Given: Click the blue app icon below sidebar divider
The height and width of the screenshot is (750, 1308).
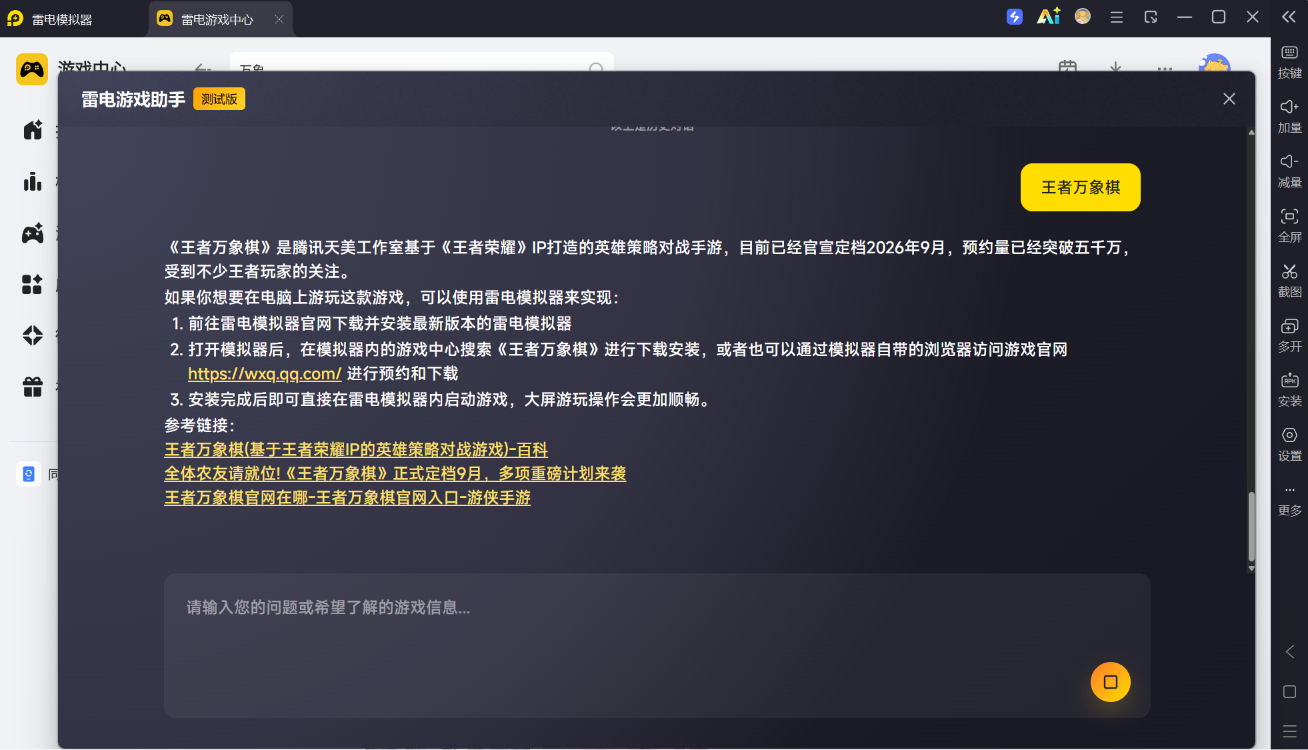Looking at the screenshot, I should [28, 474].
